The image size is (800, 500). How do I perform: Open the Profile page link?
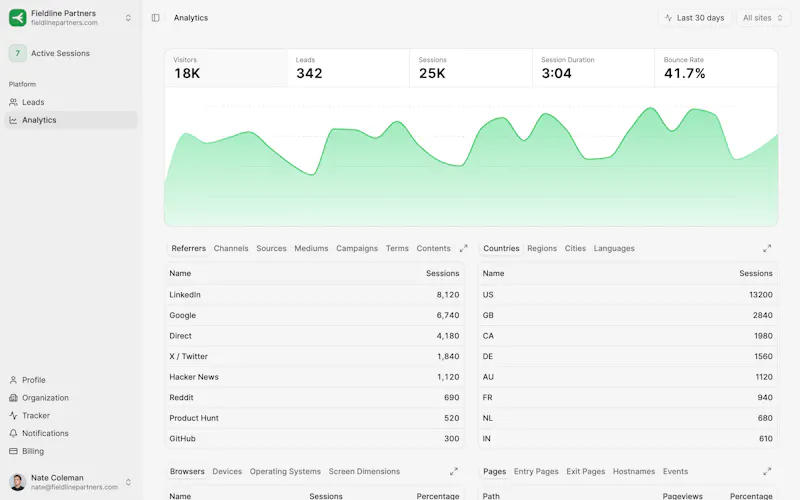click(71, 380)
